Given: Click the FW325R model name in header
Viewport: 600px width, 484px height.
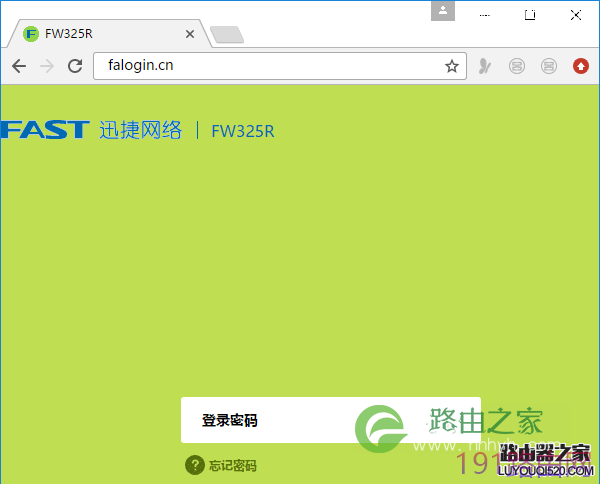Looking at the screenshot, I should click(243, 131).
